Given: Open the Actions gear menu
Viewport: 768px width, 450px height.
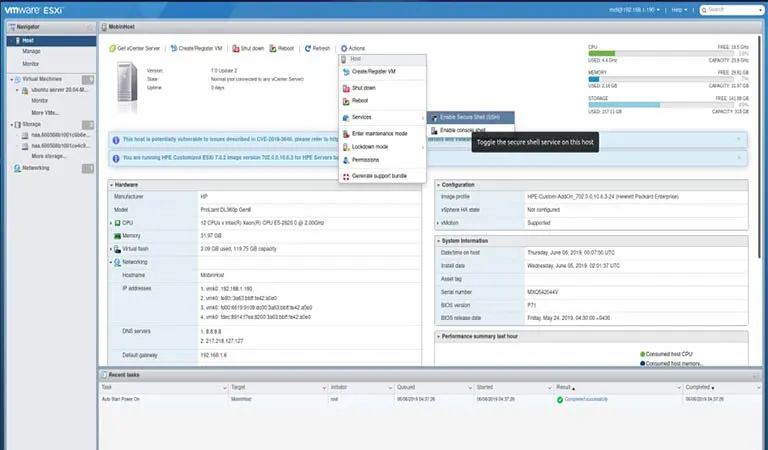Looking at the screenshot, I should pos(353,48).
